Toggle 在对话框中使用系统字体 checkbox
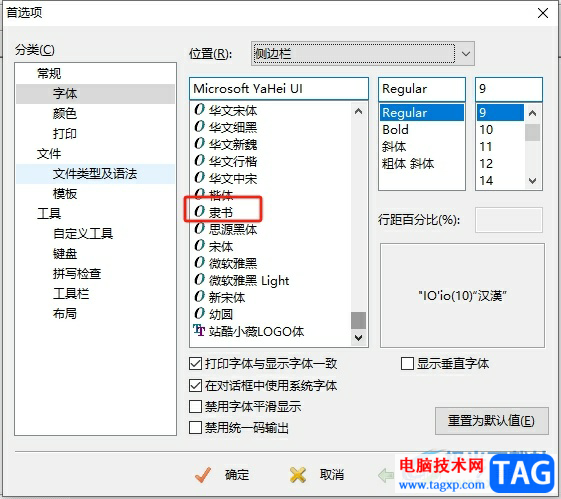This screenshot has width=561, height=499. (x=195, y=385)
